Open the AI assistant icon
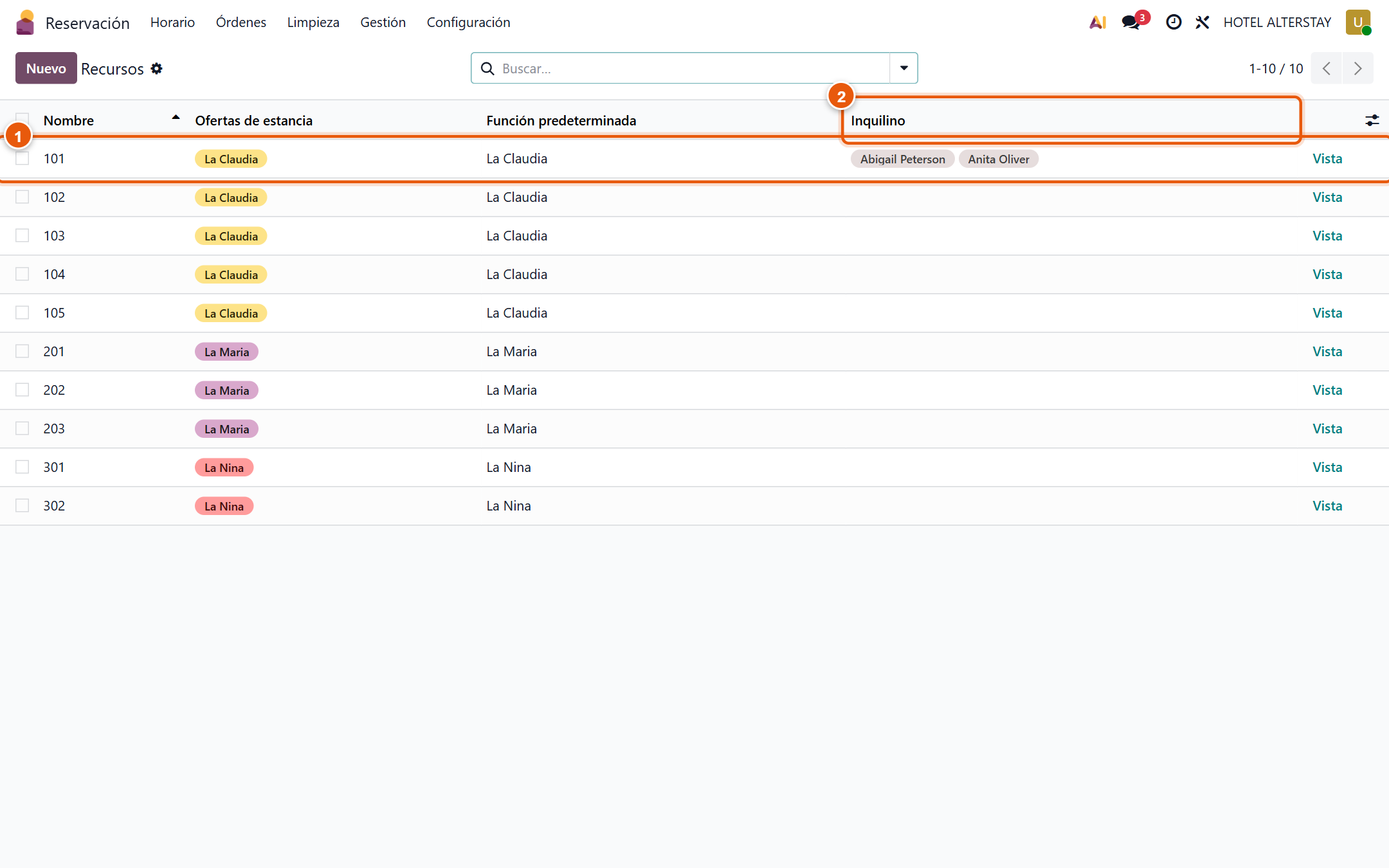The width and height of the screenshot is (1389, 868). pos(1098,23)
